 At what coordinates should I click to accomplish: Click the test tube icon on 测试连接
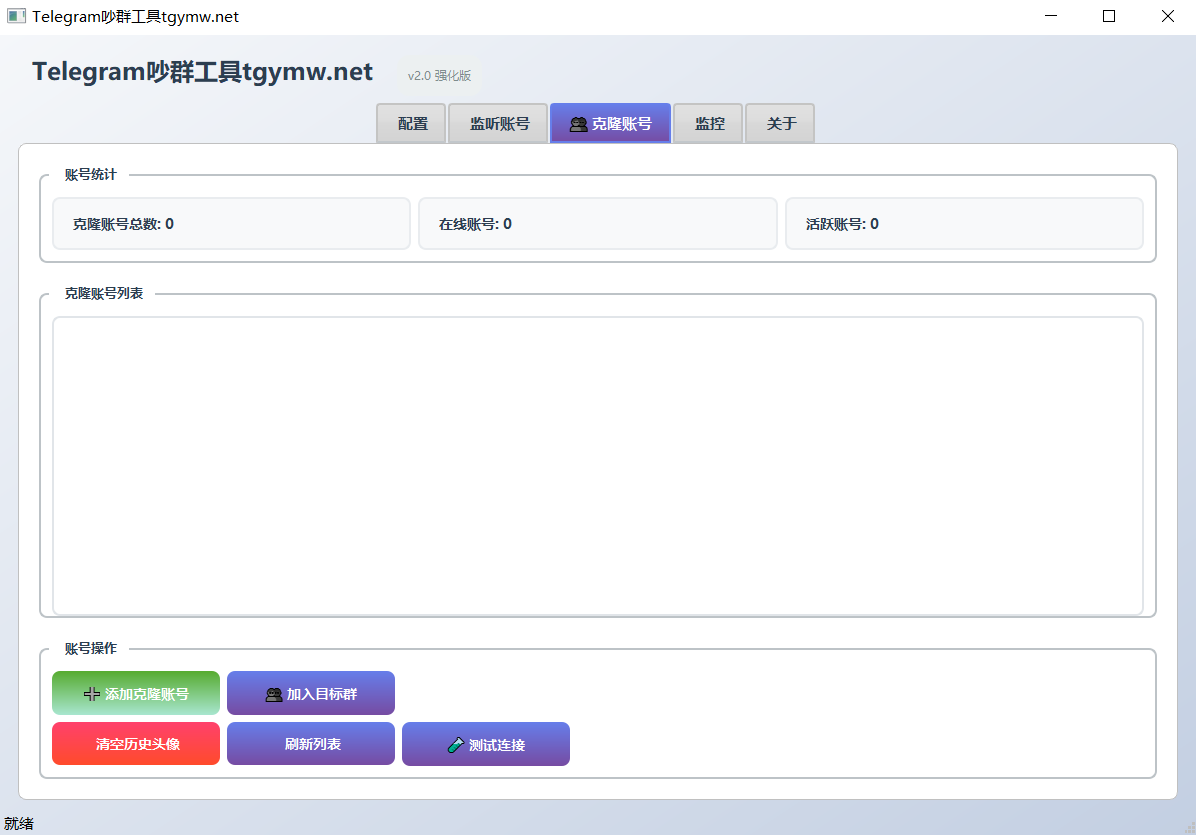click(455, 745)
